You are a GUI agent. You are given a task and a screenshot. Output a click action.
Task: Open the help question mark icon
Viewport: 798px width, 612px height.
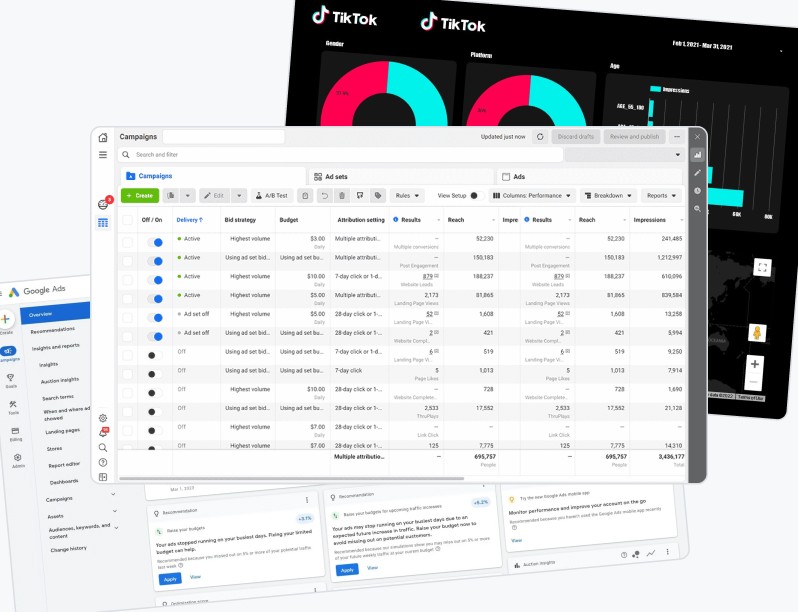coord(103,462)
